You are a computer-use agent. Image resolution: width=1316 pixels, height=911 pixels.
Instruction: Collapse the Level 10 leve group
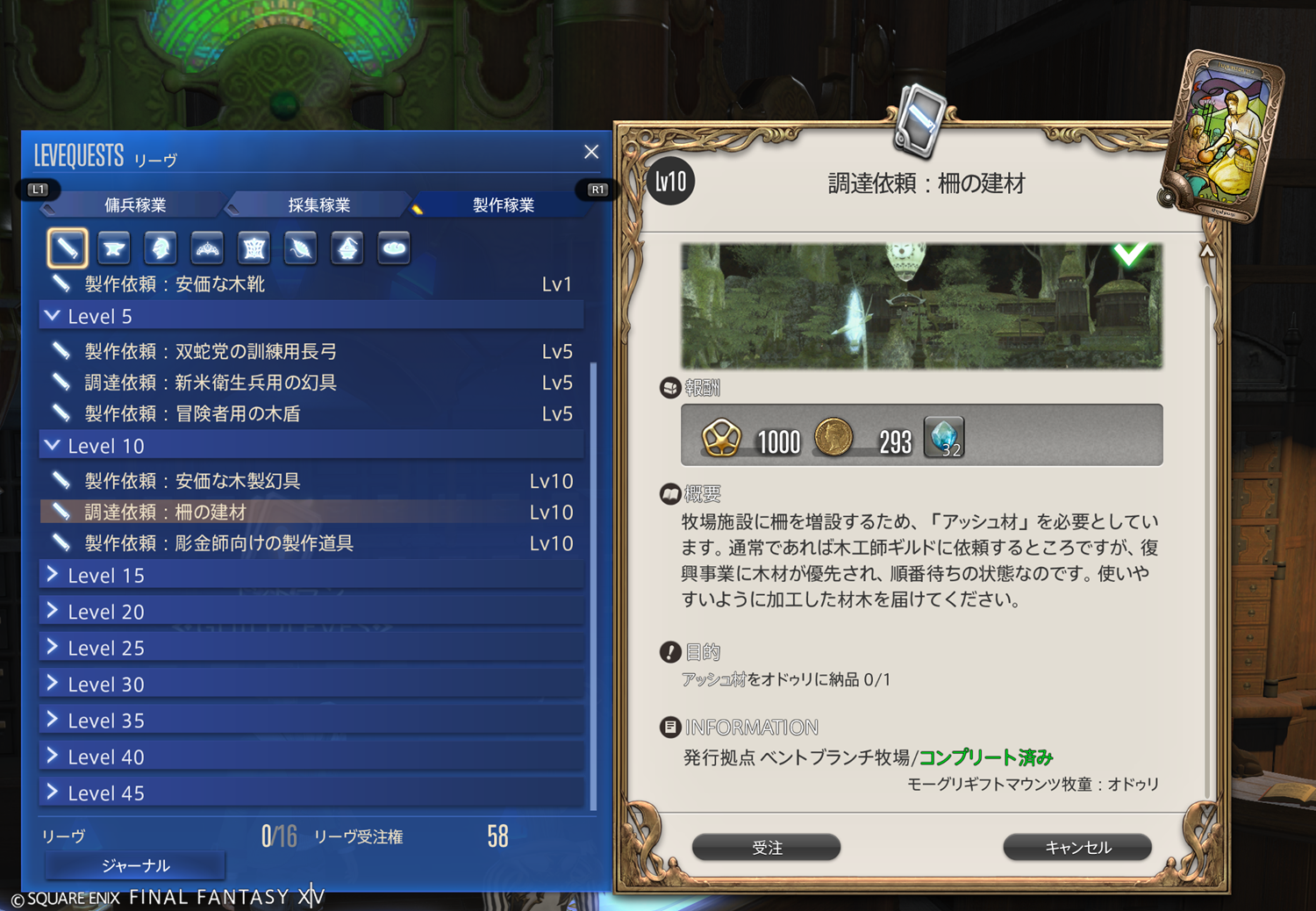(311, 446)
